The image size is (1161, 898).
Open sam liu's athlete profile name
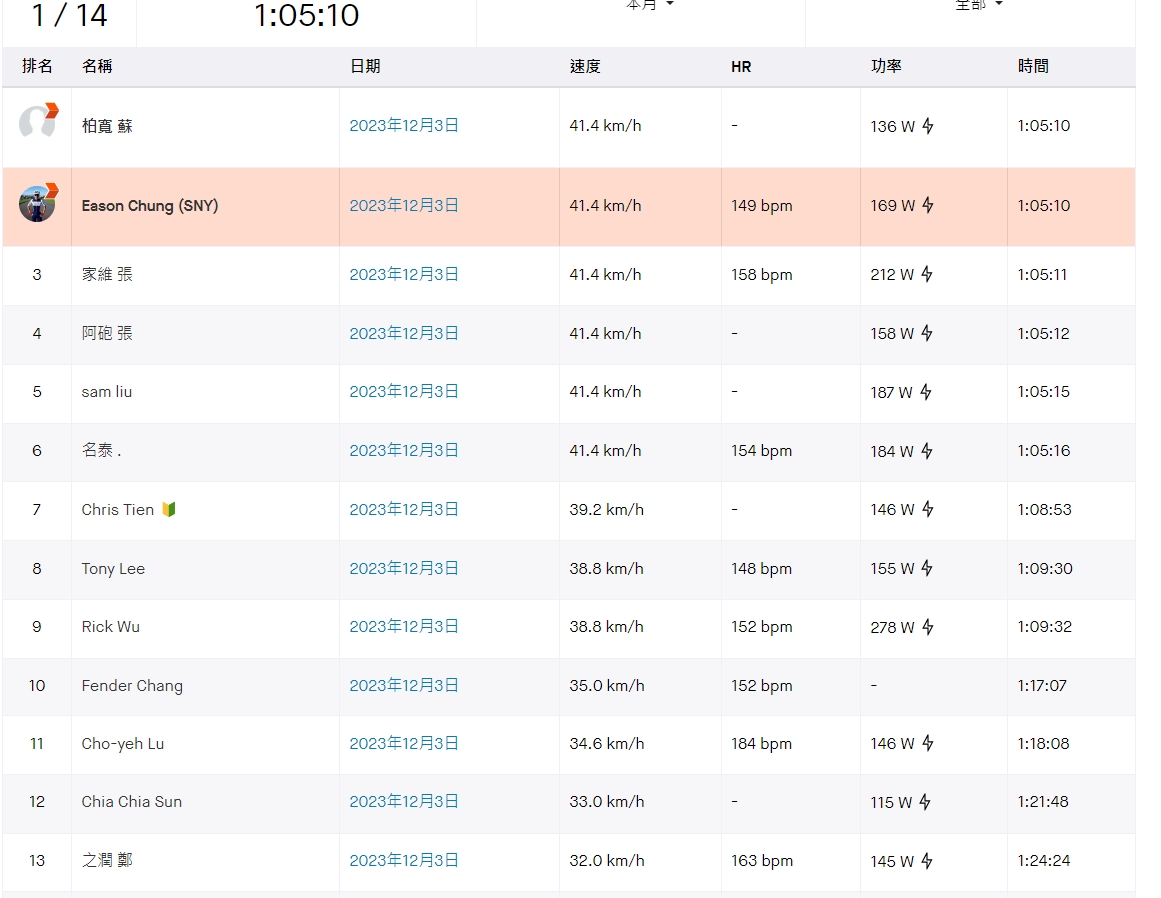[x=107, y=392]
